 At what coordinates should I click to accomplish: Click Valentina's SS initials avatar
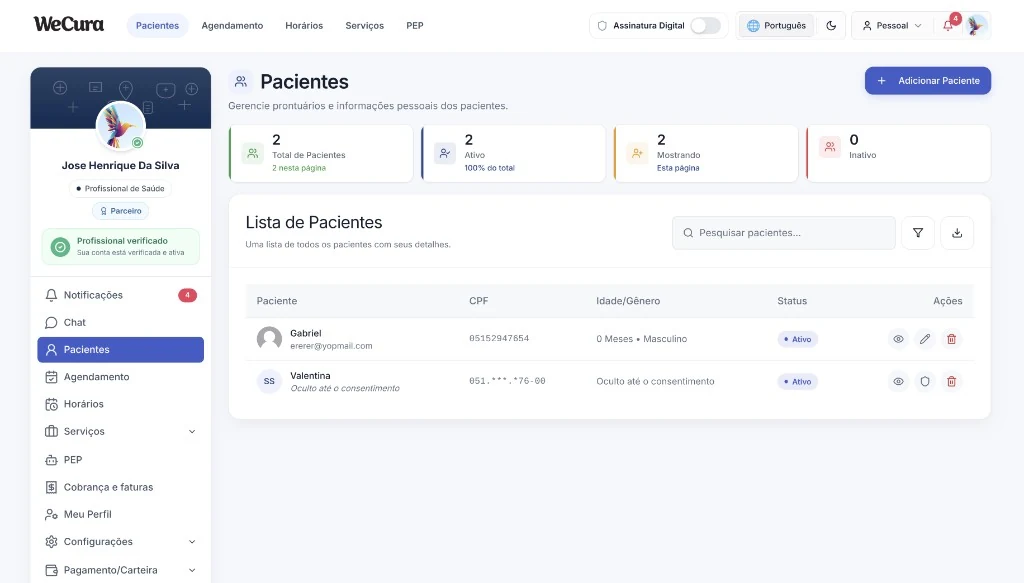coord(269,381)
